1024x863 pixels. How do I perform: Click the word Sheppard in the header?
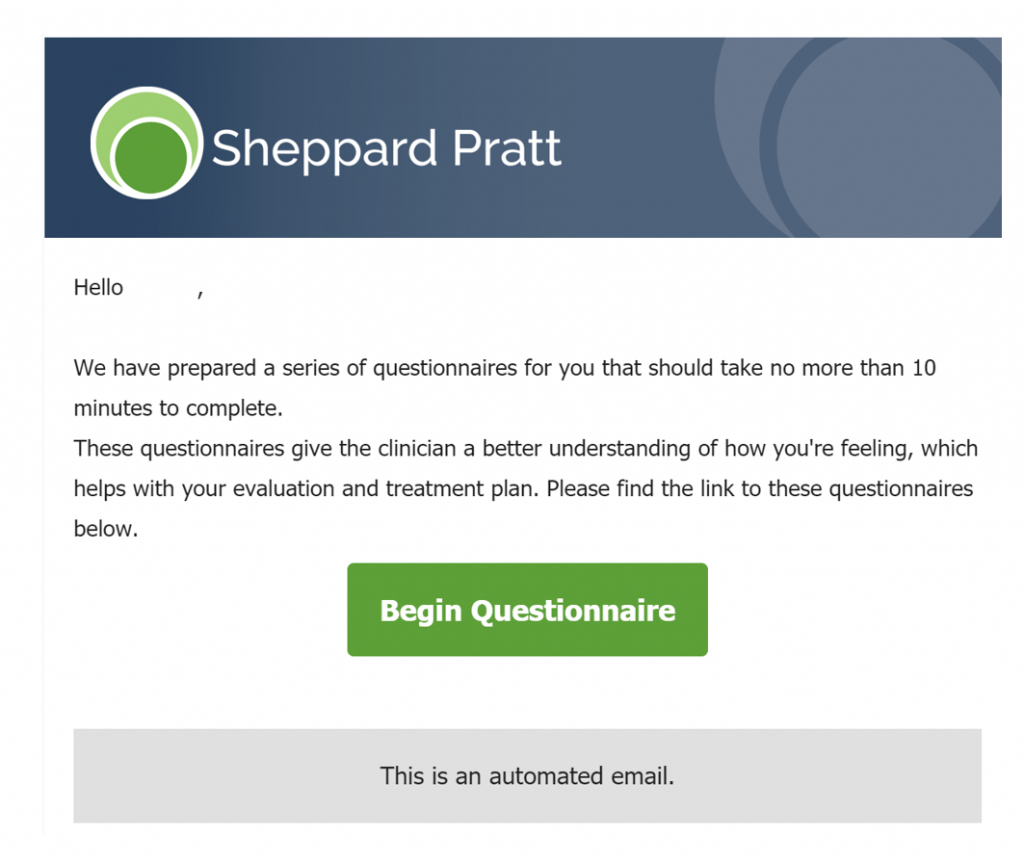pyautogui.click(x=324, y=150)
